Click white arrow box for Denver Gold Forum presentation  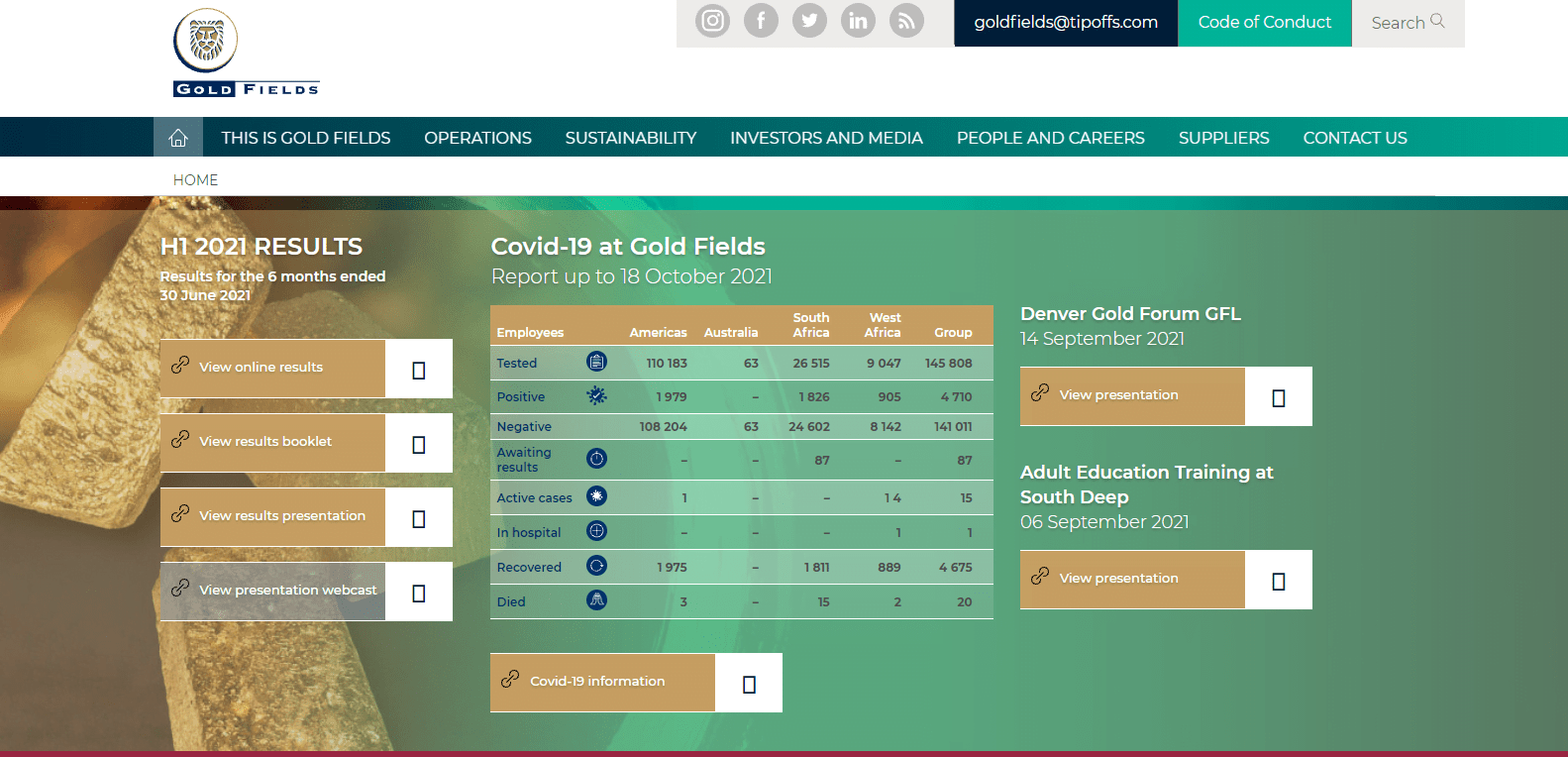[1279, 396]
